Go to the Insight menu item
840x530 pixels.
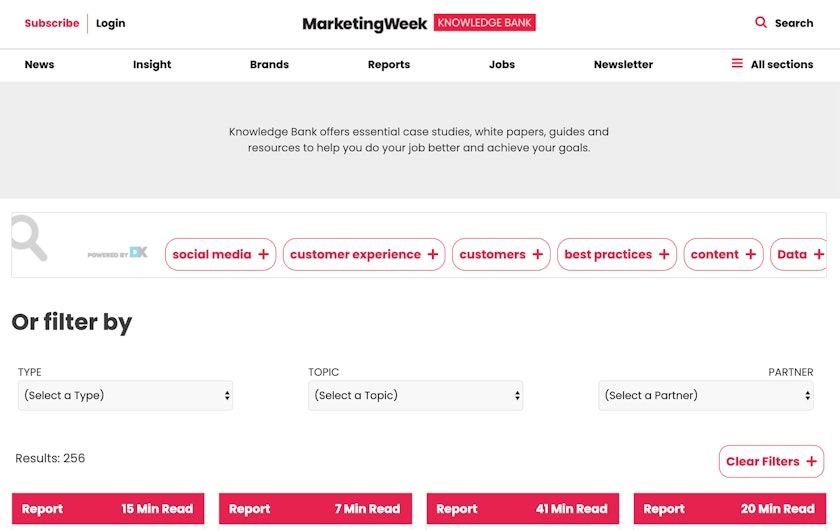coord(152,64)
